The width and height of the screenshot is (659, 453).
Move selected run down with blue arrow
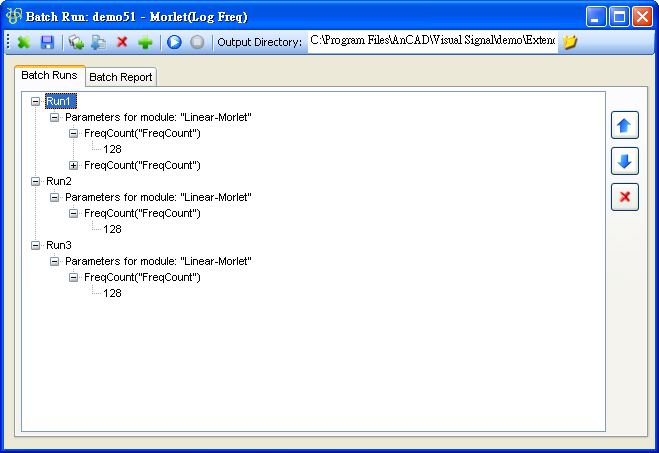coord(624,162)
